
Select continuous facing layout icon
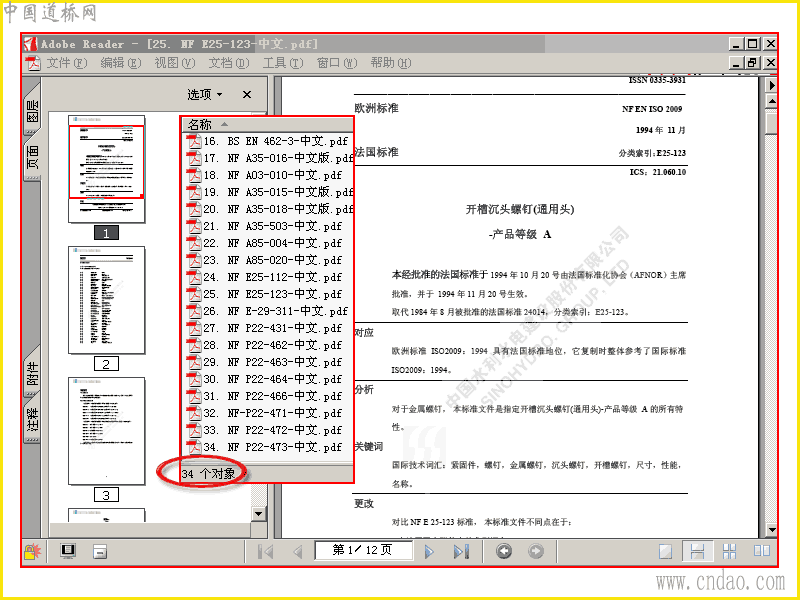tap(730, 552)
